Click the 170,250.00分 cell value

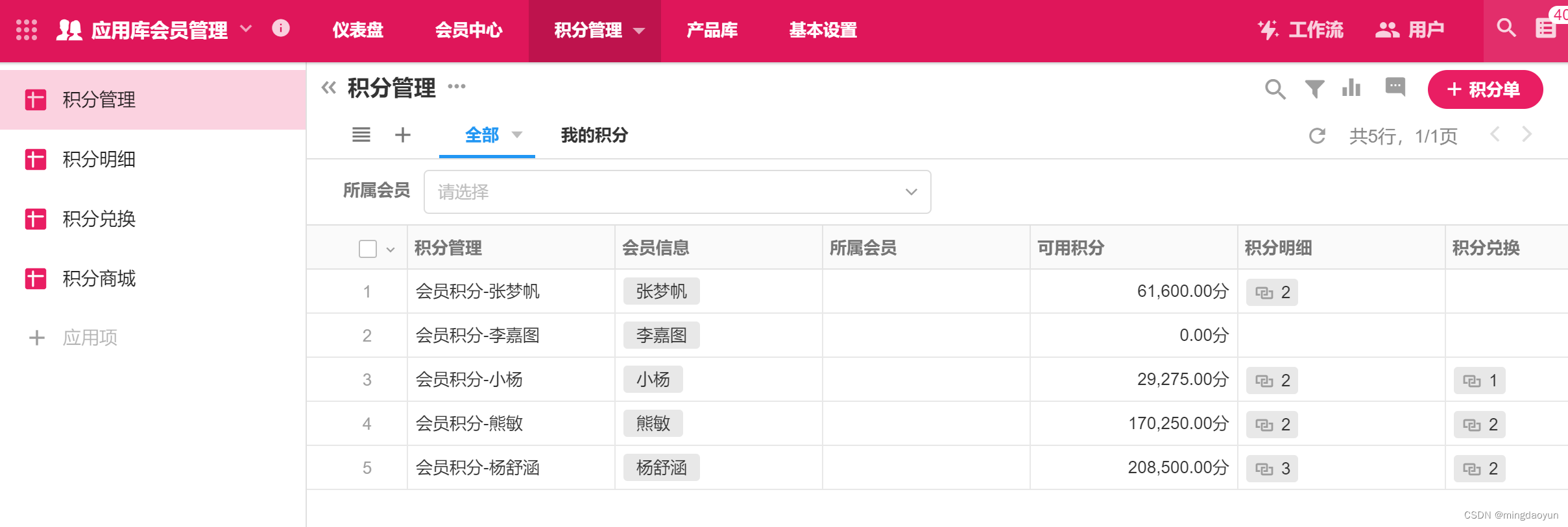(x=1178, y=424)
